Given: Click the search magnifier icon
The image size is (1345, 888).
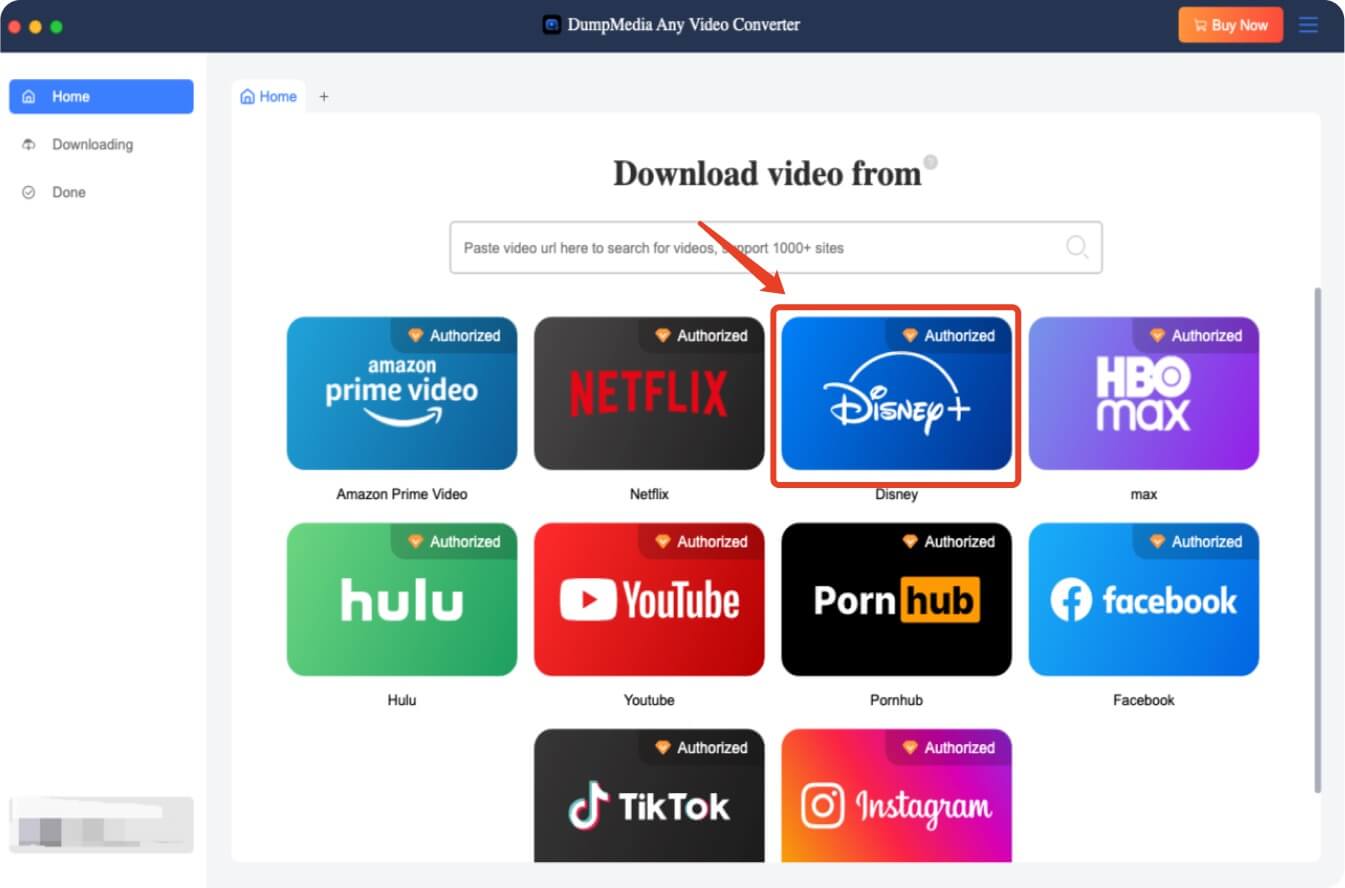Looking at the screenshot, I should (x=1077, y=247).
